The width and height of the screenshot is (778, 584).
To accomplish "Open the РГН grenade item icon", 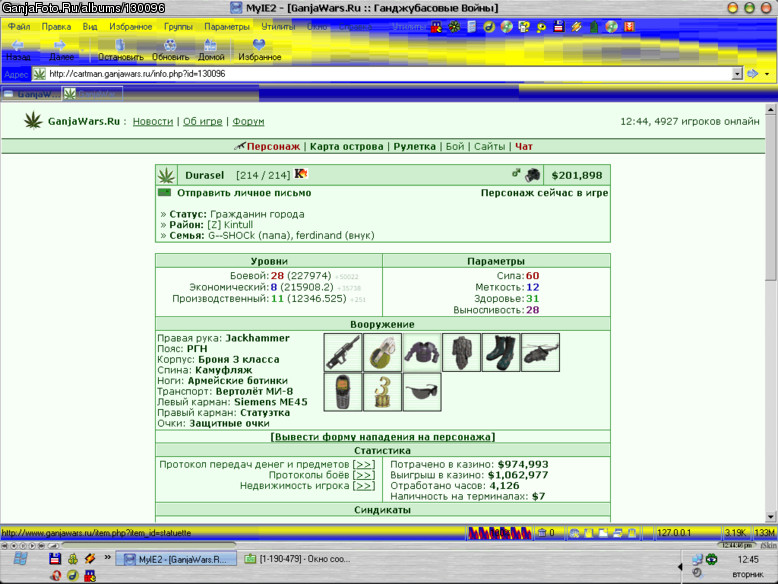I will [382, 352].
